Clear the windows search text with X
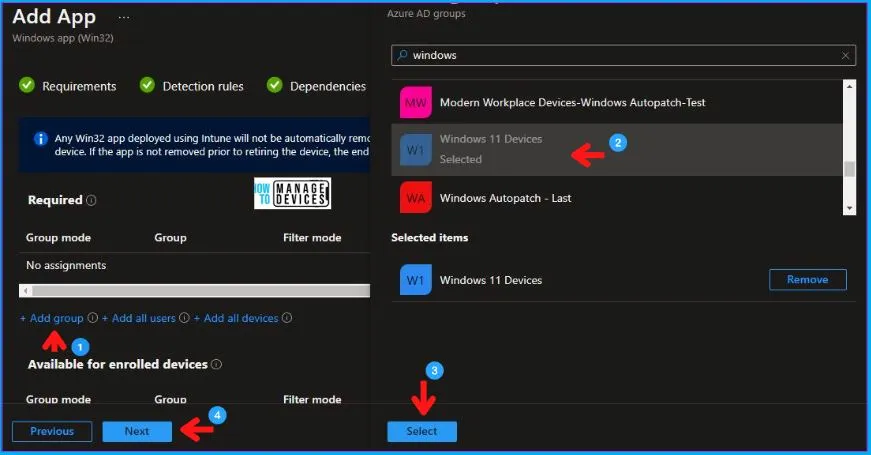 845,56
